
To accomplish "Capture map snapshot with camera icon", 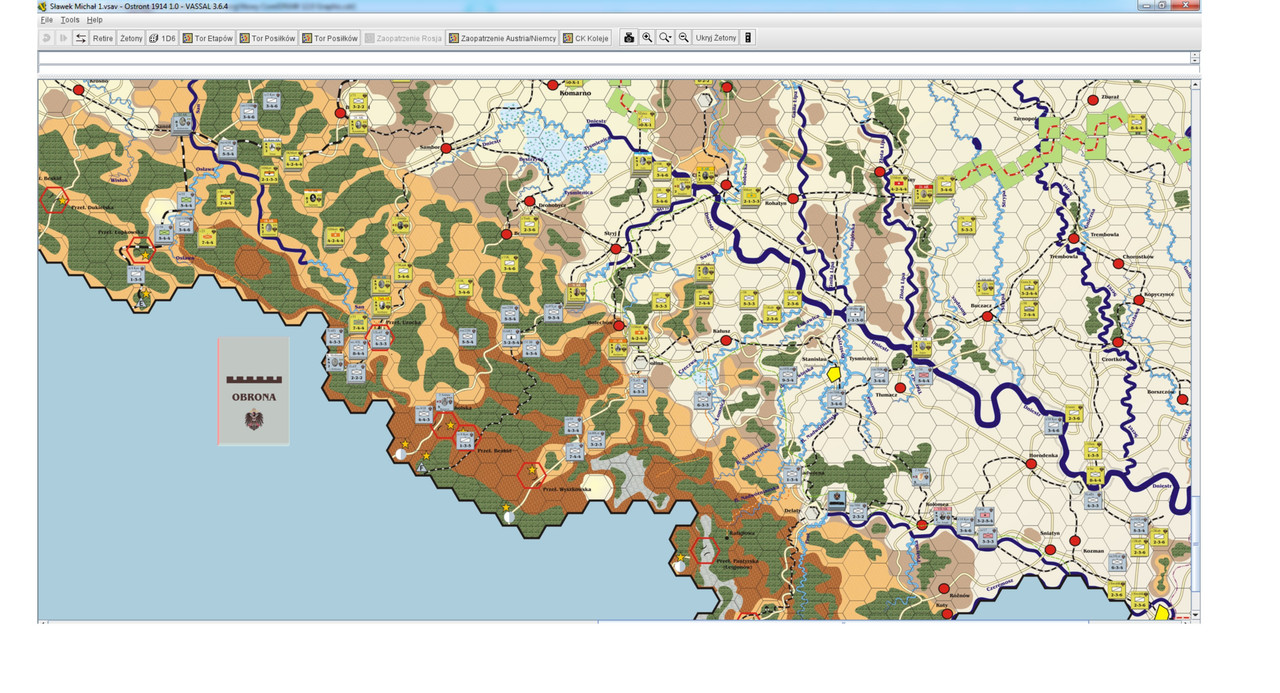I will pyautogui.click(x=629, y=38).
